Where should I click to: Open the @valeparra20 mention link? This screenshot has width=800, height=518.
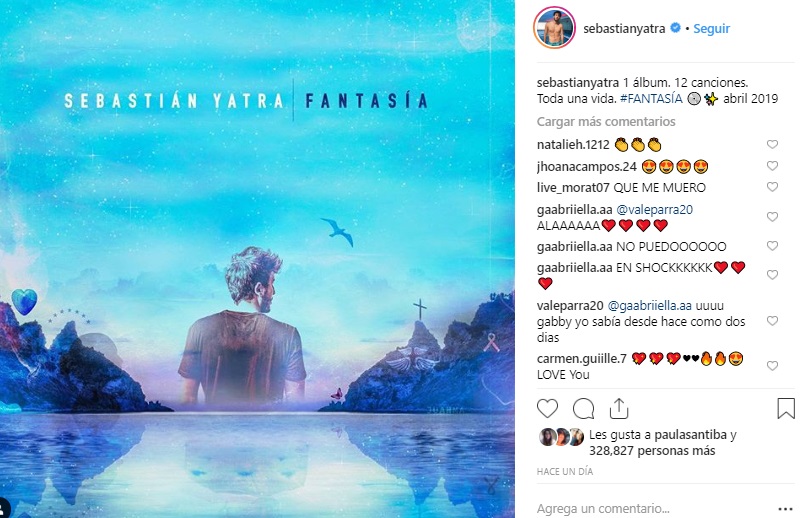tap(655, 210)
